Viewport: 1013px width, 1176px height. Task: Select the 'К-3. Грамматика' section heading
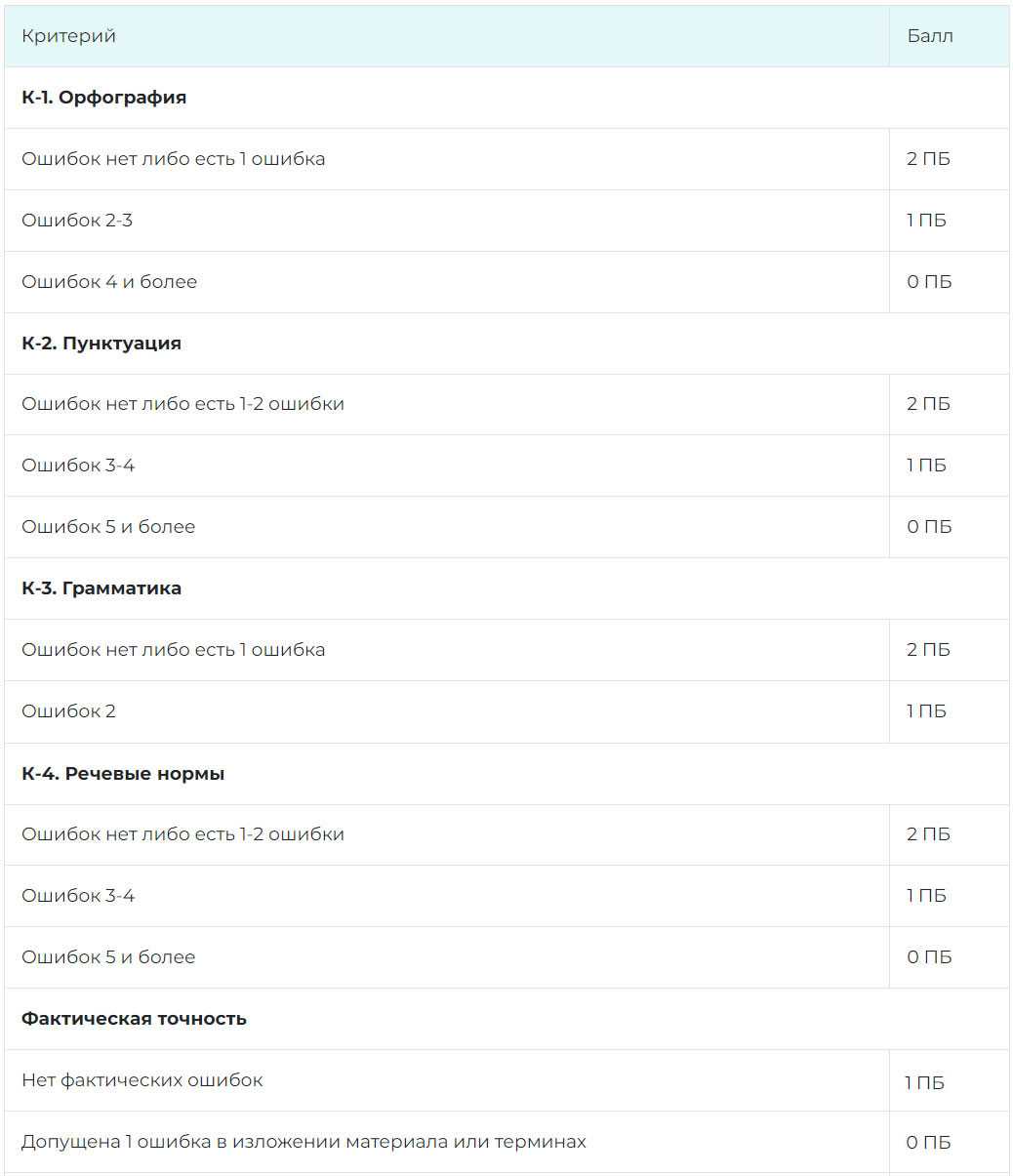click(x=101, y=588)
